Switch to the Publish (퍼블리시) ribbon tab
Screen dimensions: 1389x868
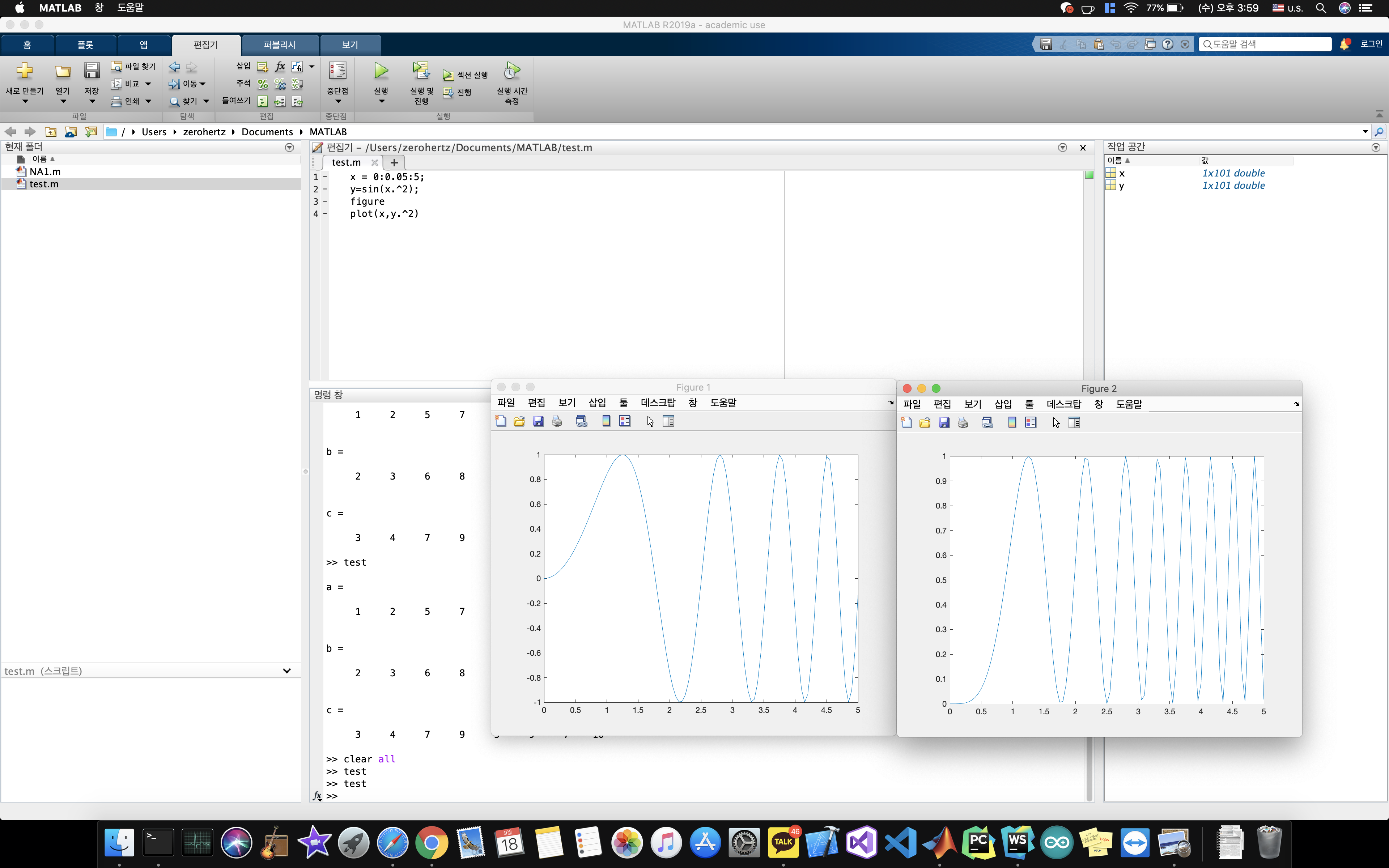pos(280,45)
